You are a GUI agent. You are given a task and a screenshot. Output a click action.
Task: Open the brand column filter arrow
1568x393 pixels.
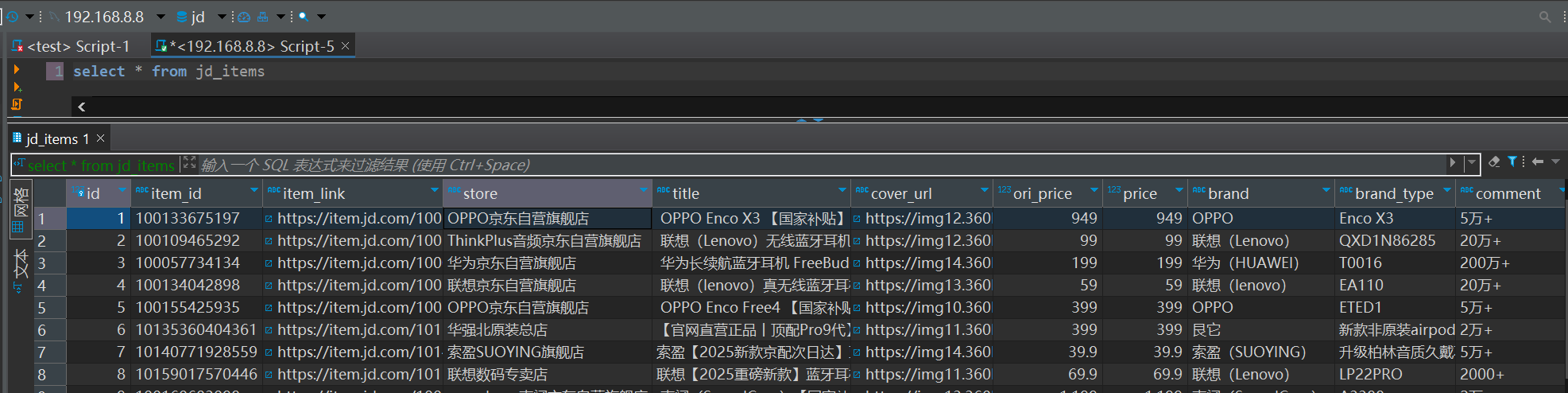(1326, 190)
